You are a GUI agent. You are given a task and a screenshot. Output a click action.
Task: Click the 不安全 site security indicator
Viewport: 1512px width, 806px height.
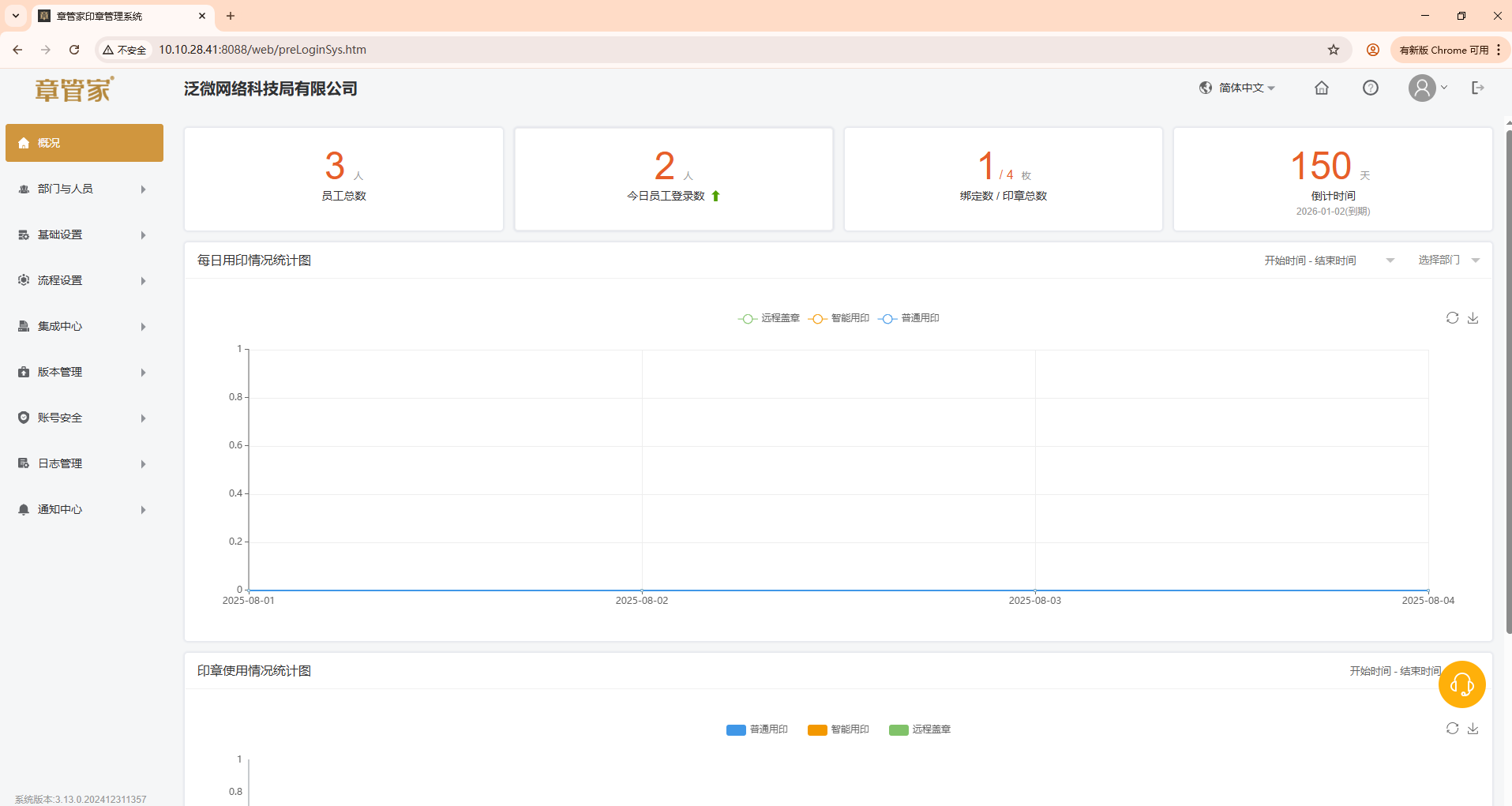pyautogui.click(x=125, y=50)
